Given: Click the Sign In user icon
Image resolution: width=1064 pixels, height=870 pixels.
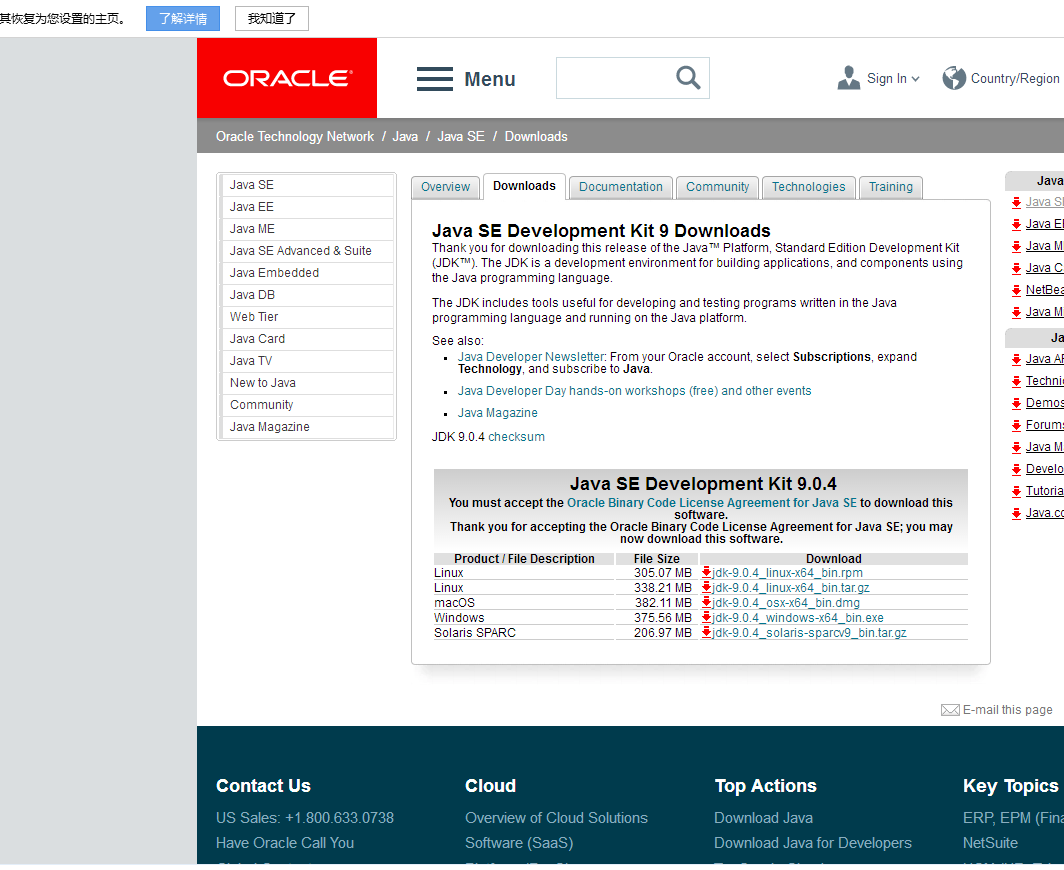Looking at the screenshot, I should (x=849, y=78).
